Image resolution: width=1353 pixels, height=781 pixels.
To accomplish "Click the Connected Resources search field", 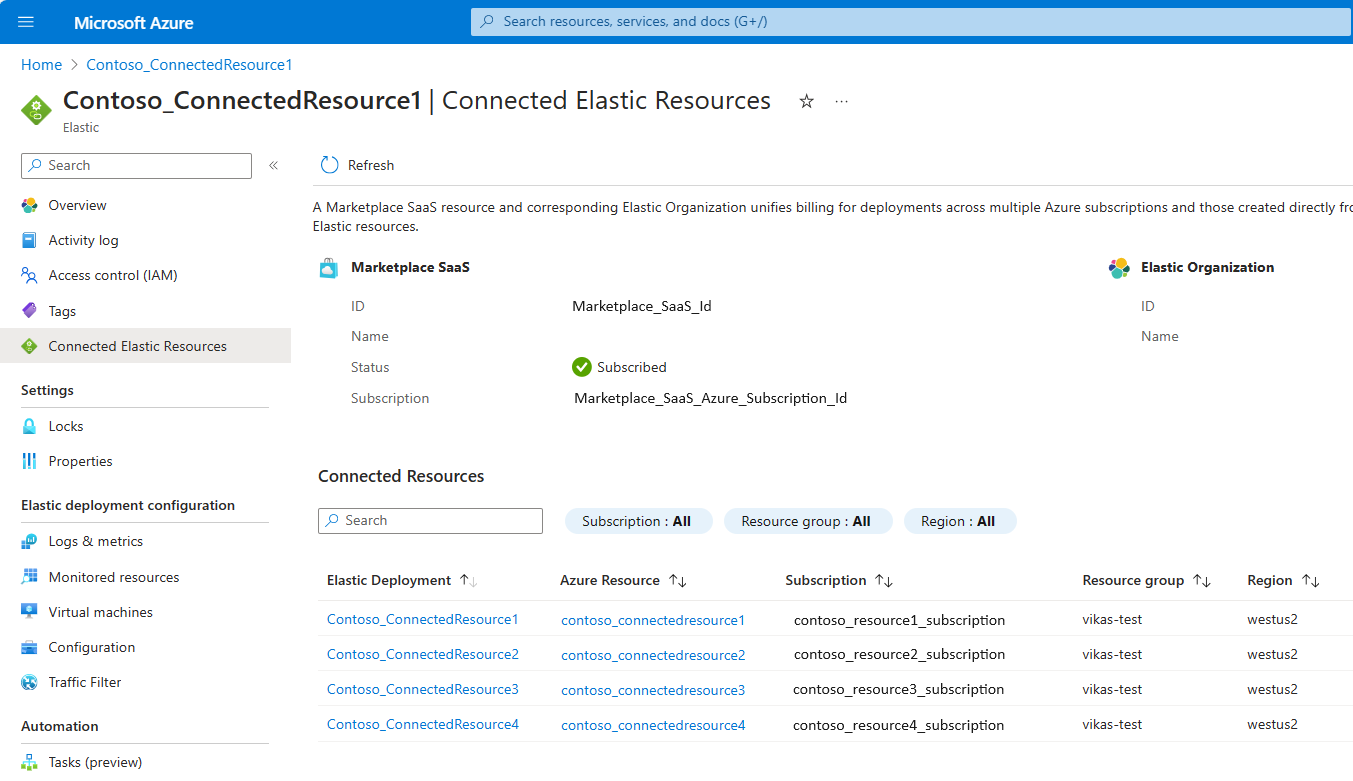I will pyautogui.click(x=430, y=521).
